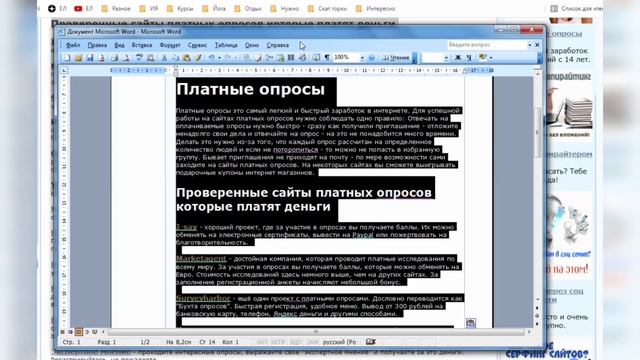Toggle ИСПР track changes in status bar

click(278, 342)
